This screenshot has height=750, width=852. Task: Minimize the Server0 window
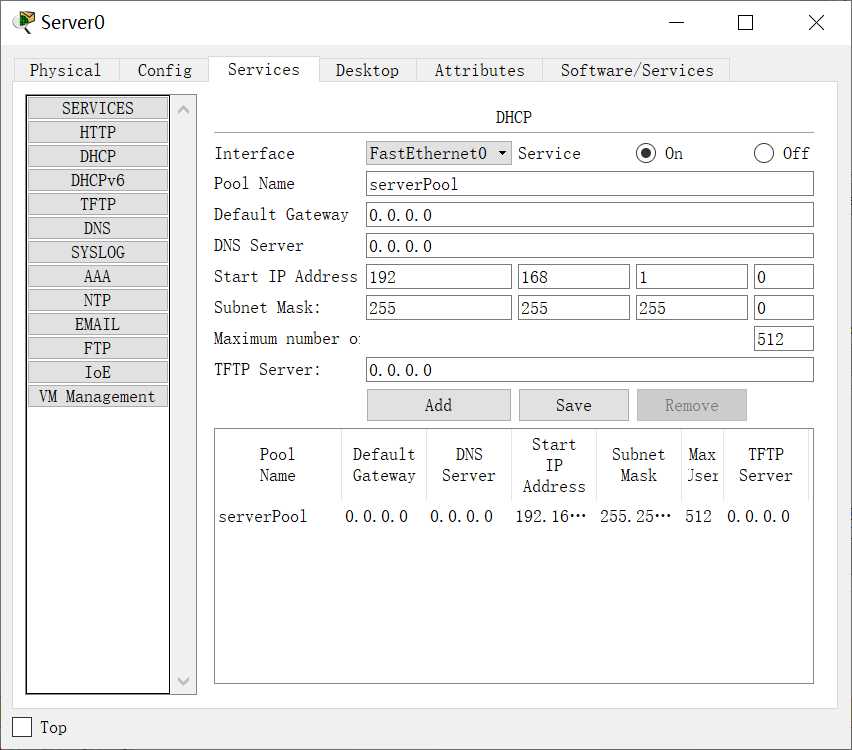(676, 22)
